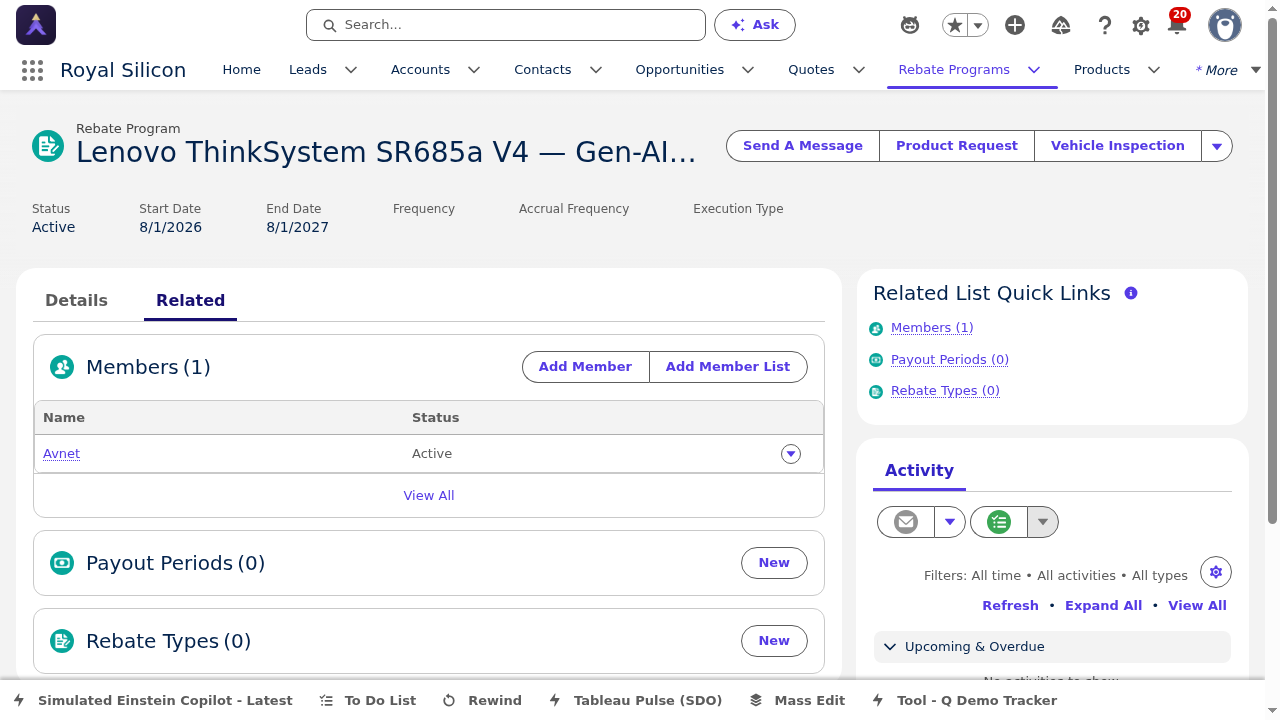This screenshot has height=720, width=1280.
Task: Click the Rebate Types list icon
Action: click(62, 641)
